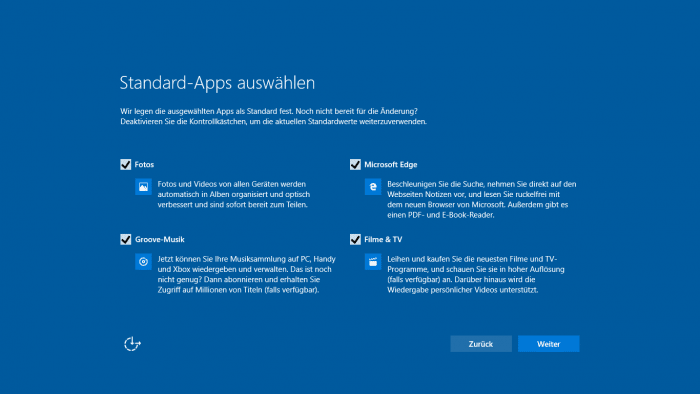
Task: Click the Fotos description paragraph
Action: (233, 195)
